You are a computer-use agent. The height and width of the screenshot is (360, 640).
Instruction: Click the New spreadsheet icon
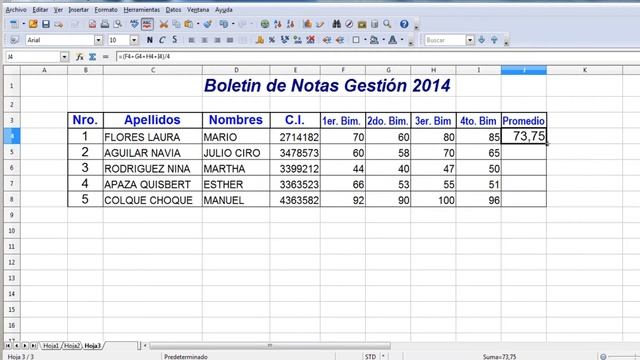point(14,24)
